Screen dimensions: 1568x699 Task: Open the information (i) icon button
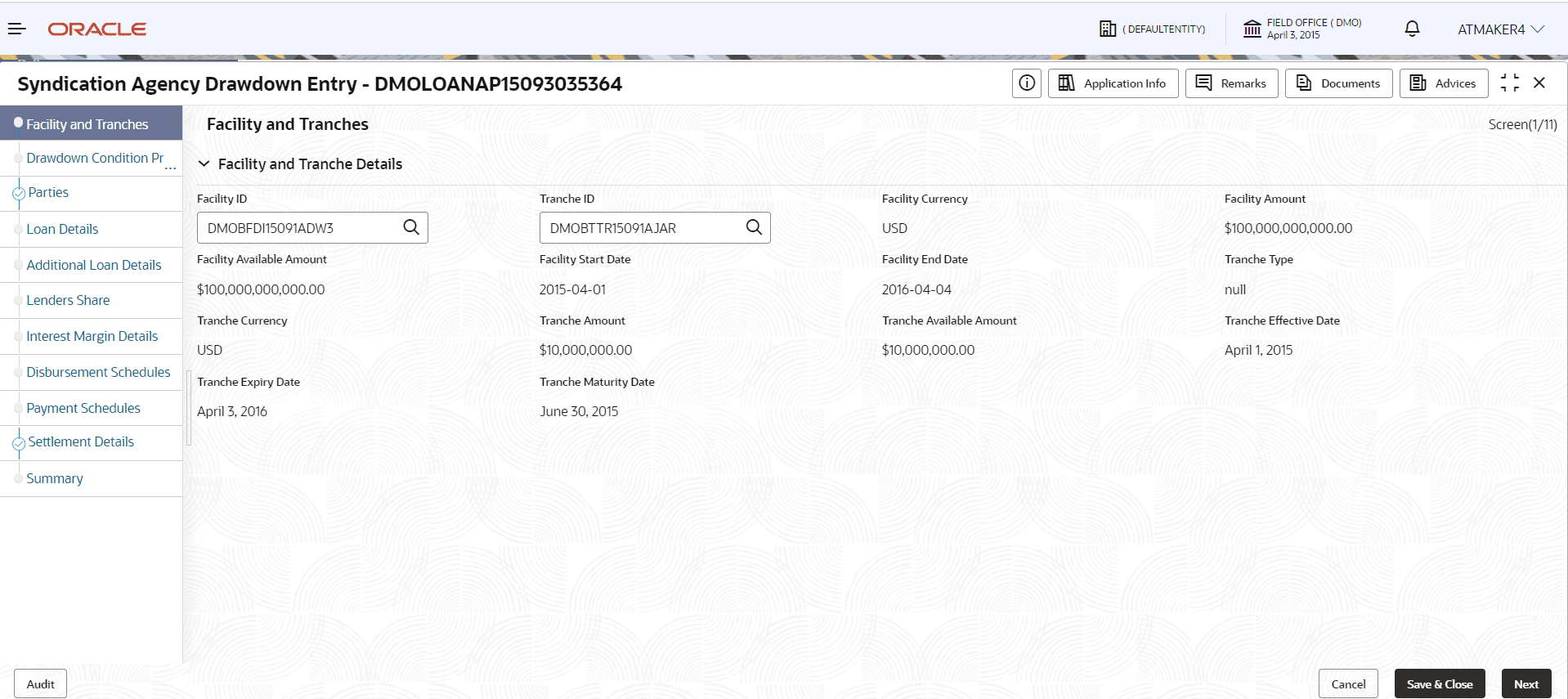[x=1027, y=83]
